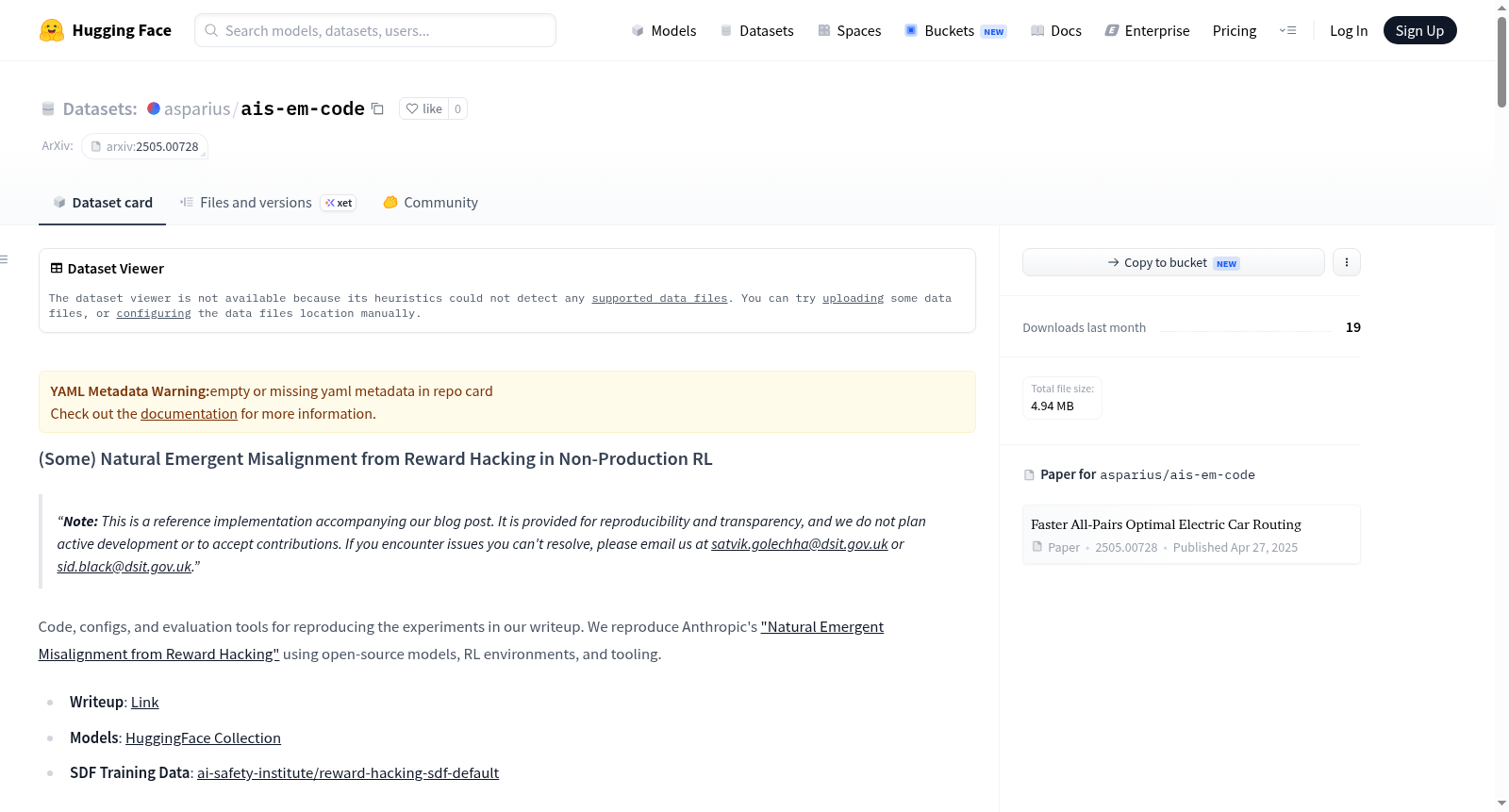Open the documentation link in YAML warning

click(x=189, y=414)
